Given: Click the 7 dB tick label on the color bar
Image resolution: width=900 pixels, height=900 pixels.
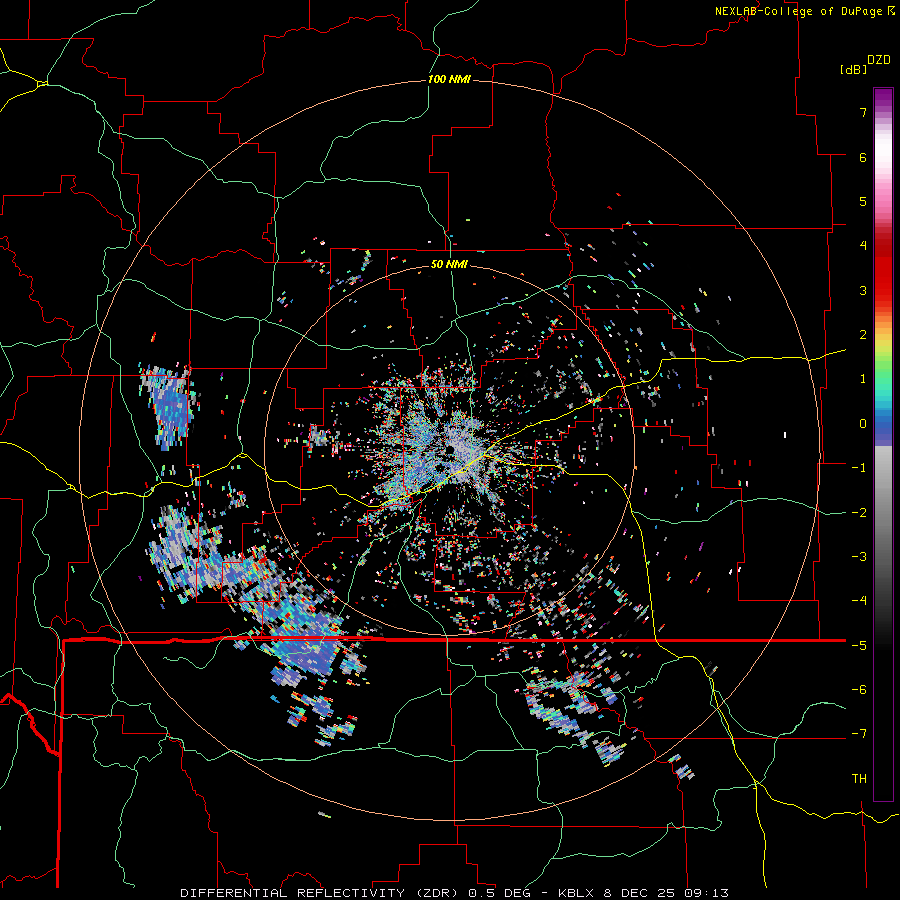Looking at the screenshot, I should (x=863, y=112).
